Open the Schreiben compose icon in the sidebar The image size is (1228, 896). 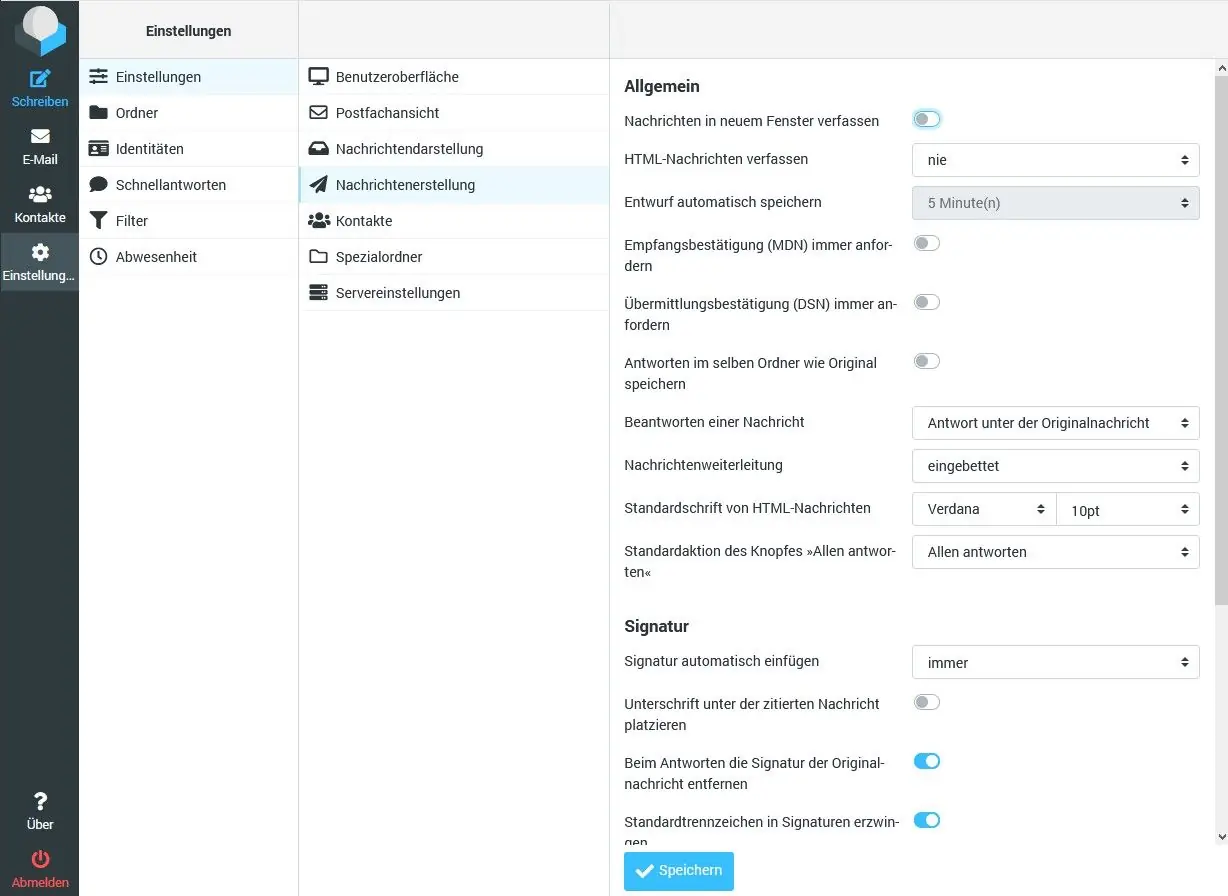(39, 80)
